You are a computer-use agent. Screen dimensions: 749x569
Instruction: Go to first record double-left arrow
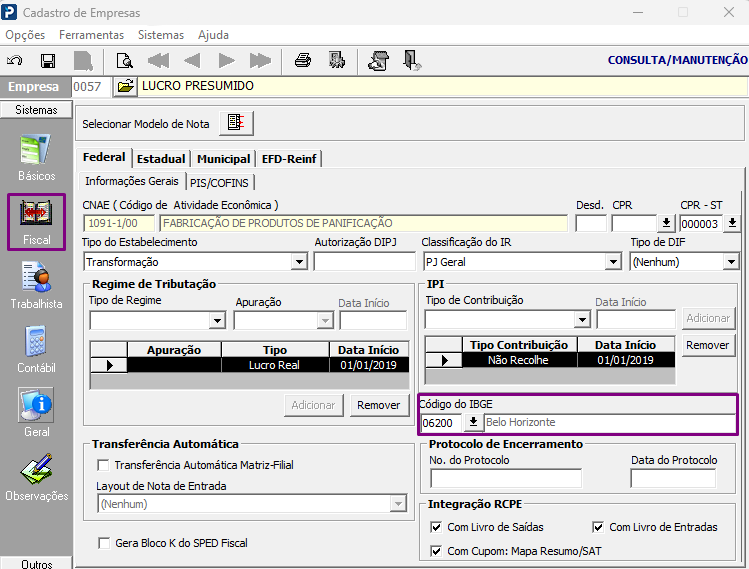click(159, 61)
